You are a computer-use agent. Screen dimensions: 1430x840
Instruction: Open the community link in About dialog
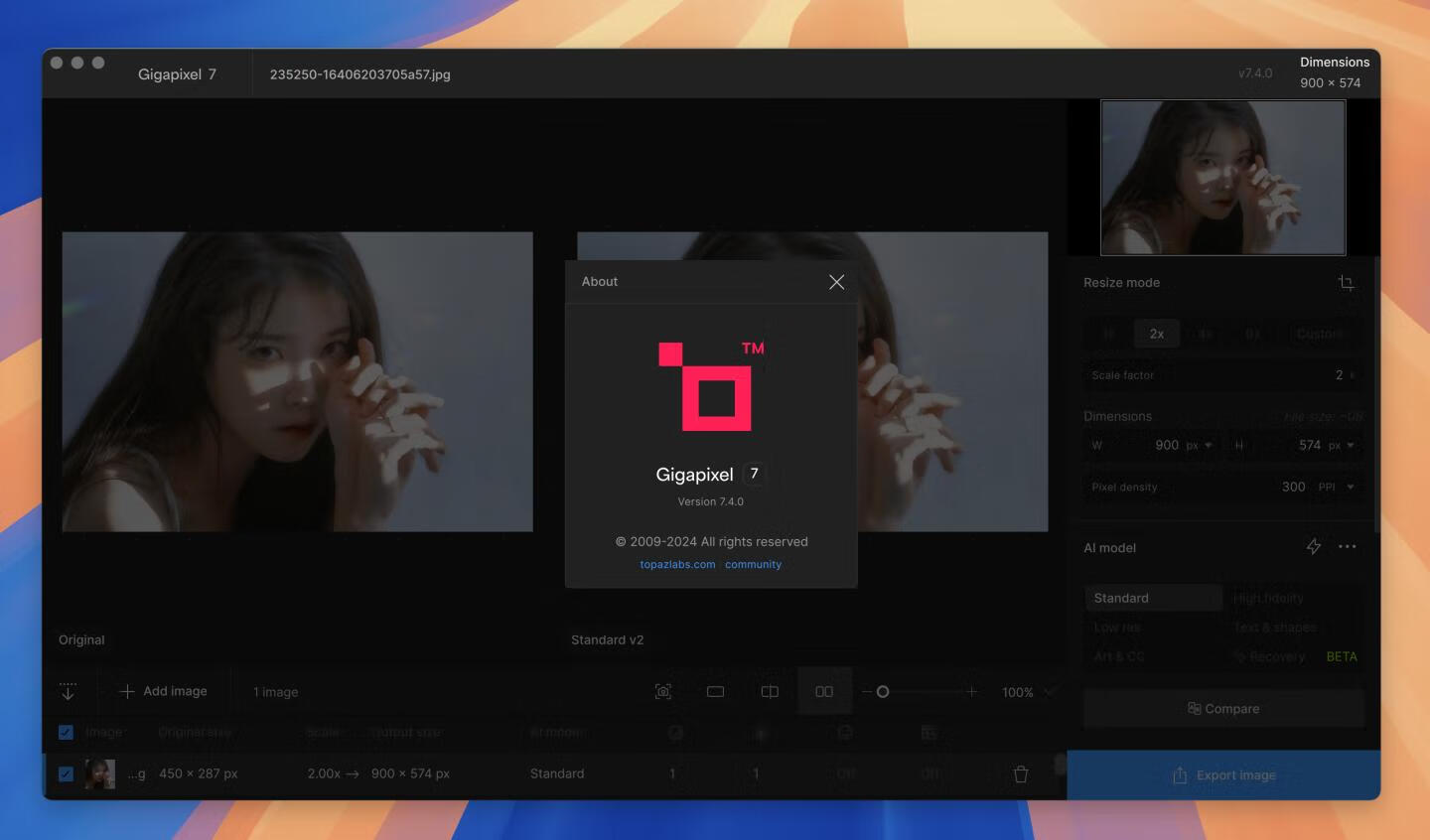click(753, 564)
